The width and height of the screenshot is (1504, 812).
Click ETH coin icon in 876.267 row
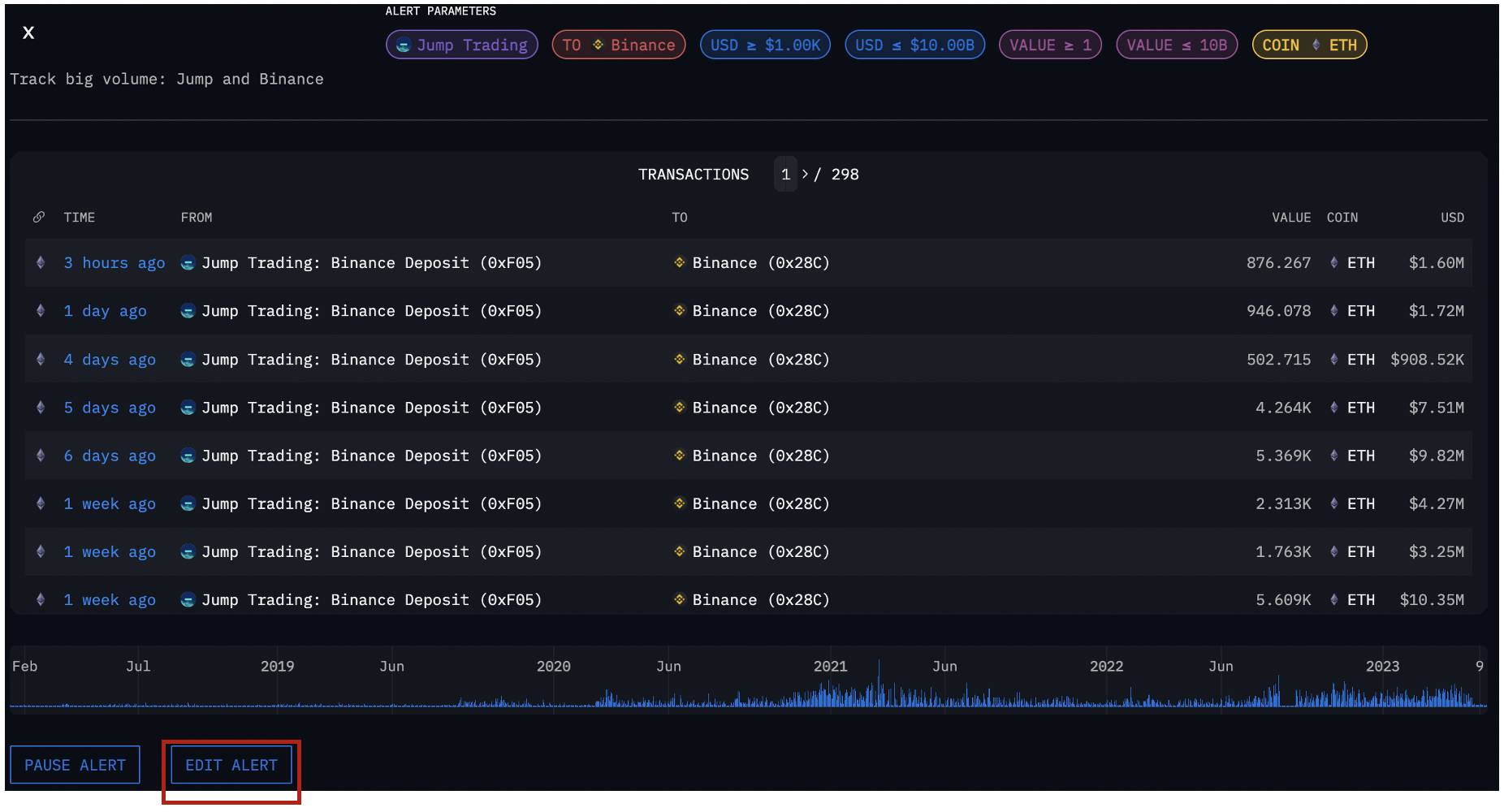(1333, 262)
